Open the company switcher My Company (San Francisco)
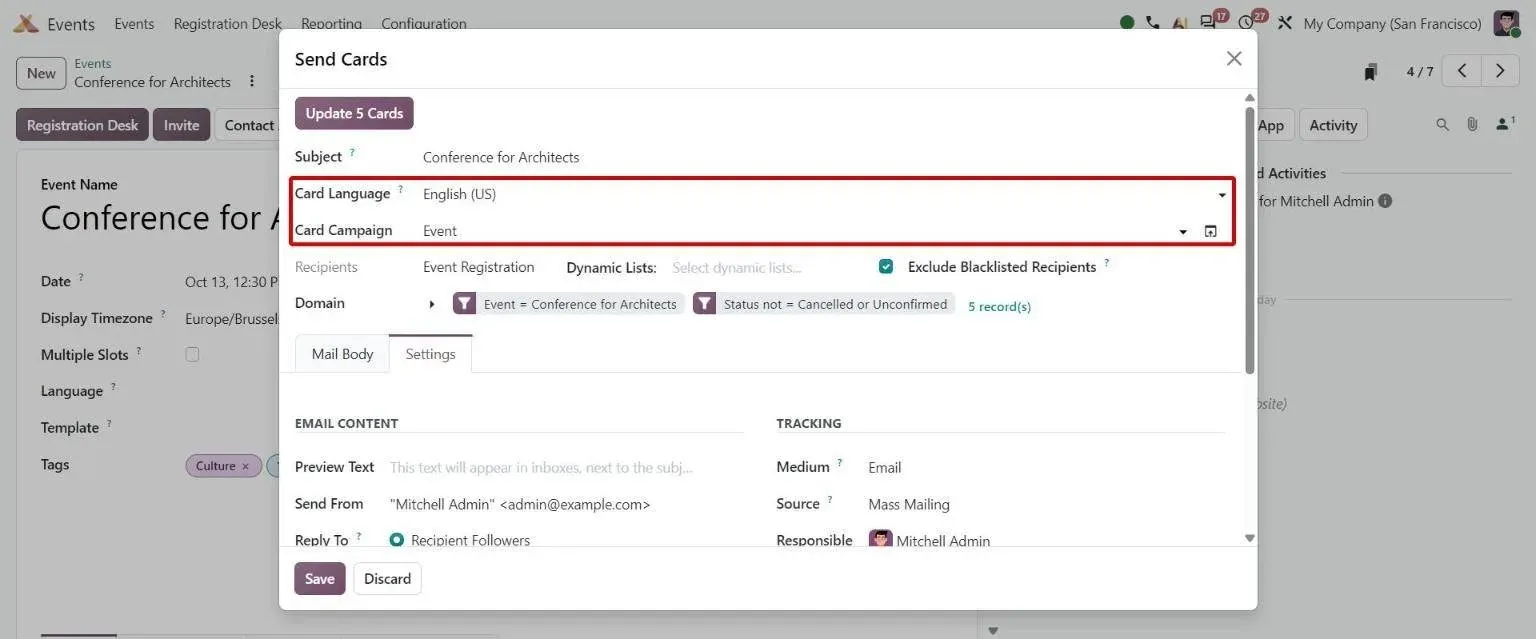The height and width of the screenshot is (639, 1536). [x=1392, y=23]
